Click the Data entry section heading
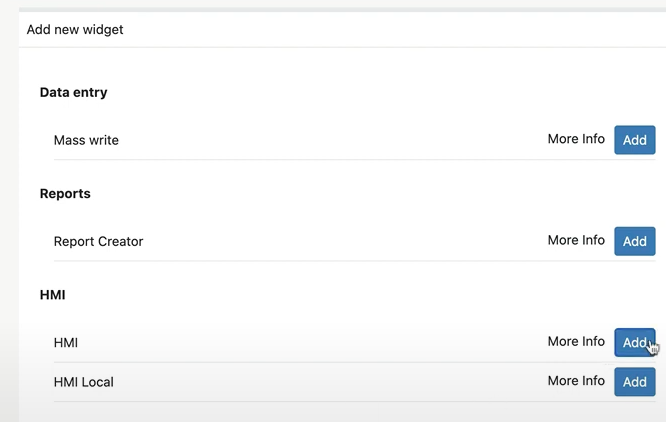The height and width of the screenshot is (422, 666). coord(73,92)
